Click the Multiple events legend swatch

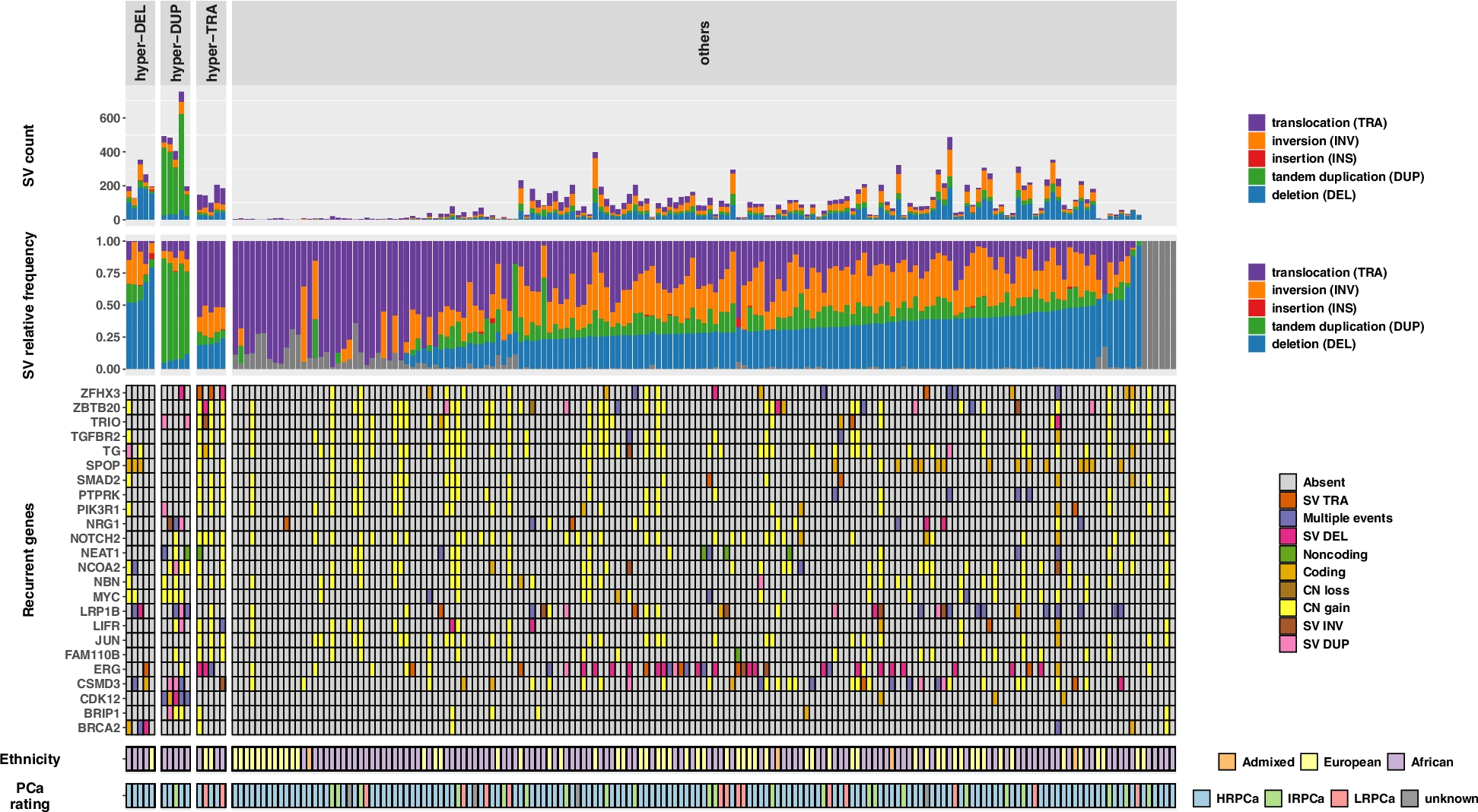(x=1288, y=518)
